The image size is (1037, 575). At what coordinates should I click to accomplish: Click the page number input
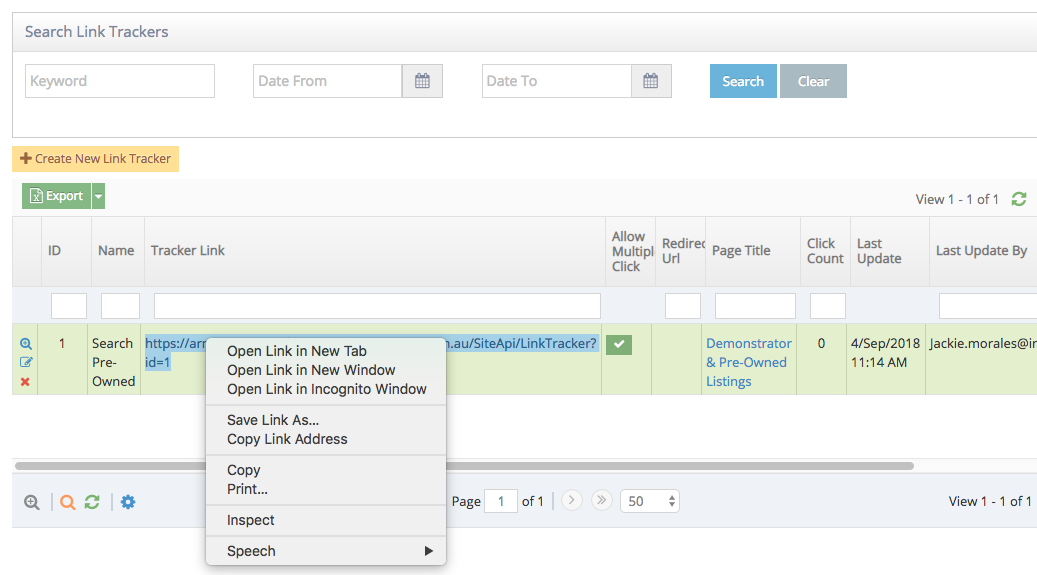[x=501, y=501]
